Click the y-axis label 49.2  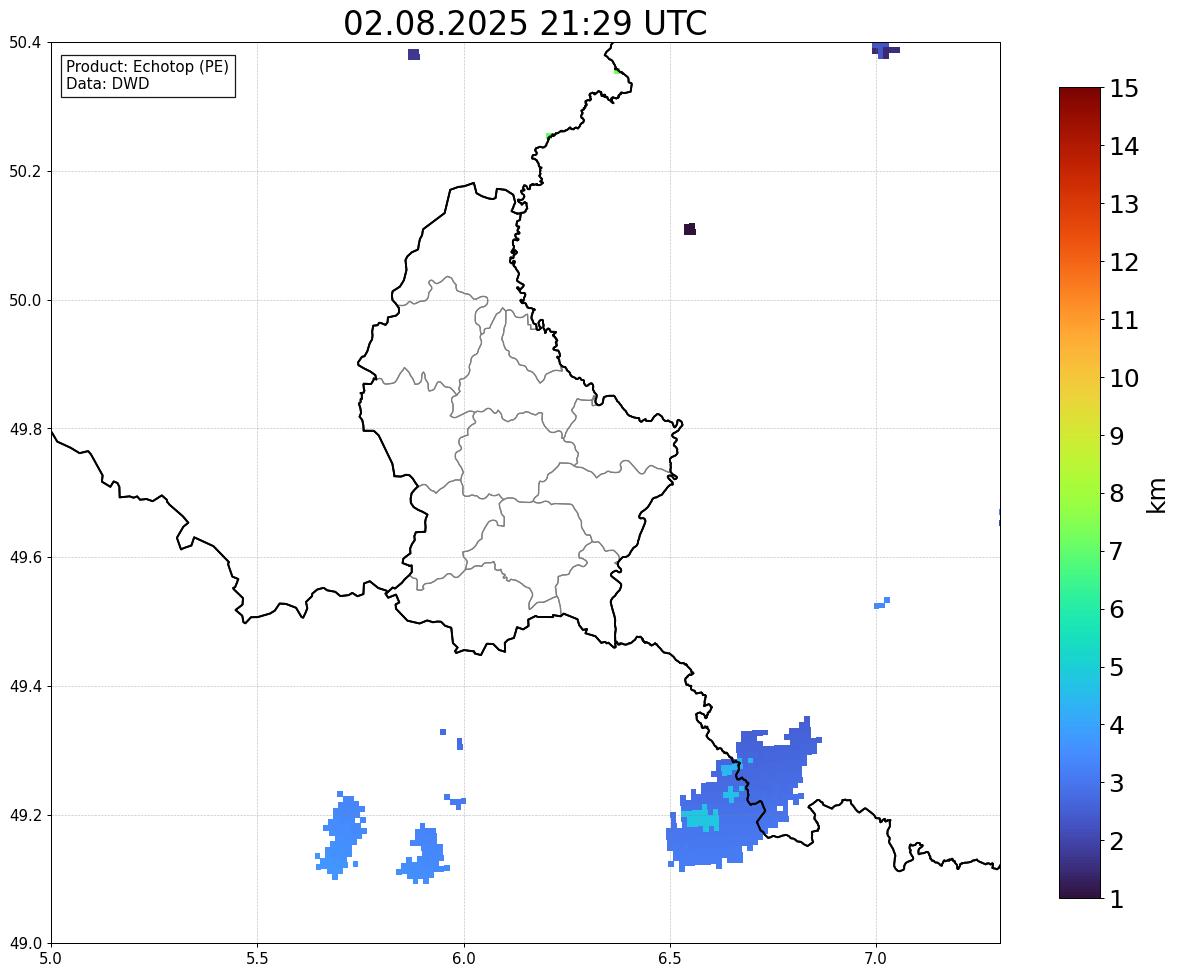coord(24,815)
